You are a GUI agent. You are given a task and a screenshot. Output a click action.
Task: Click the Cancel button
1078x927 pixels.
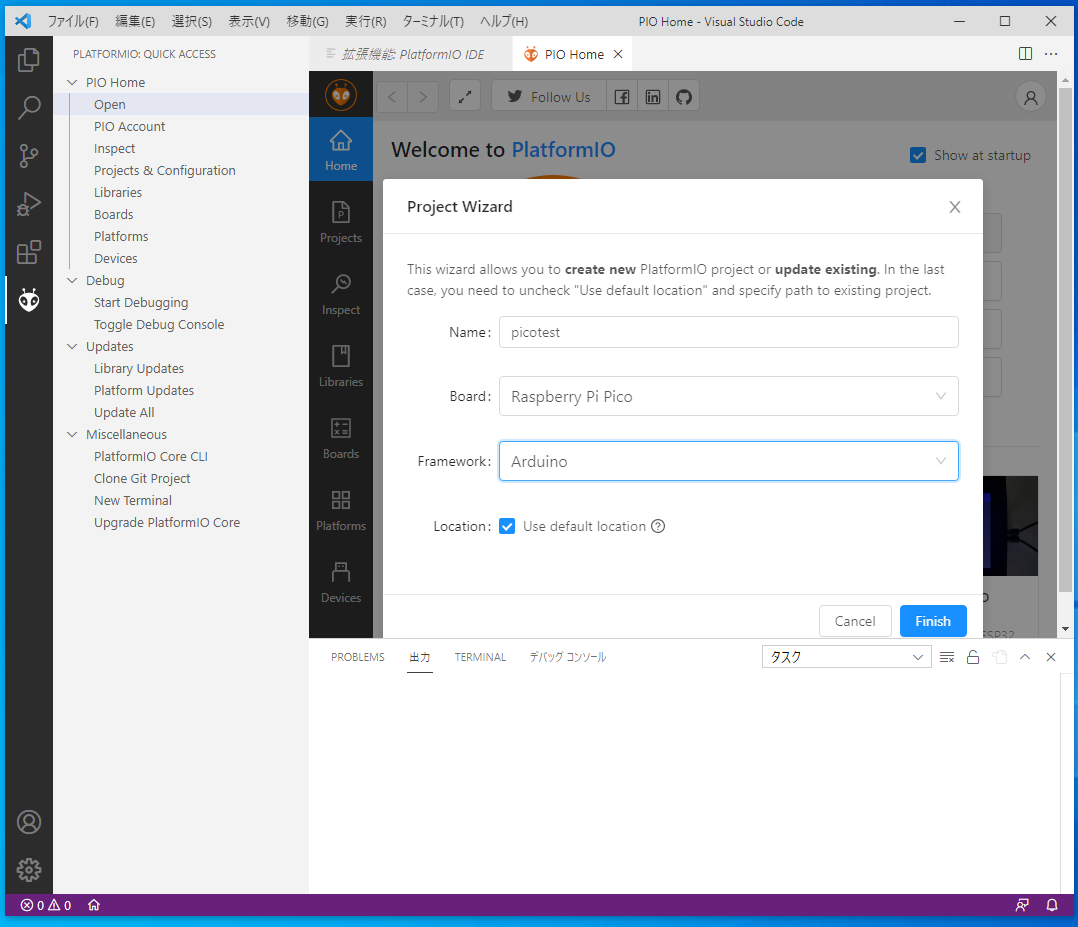pos(855,621)
